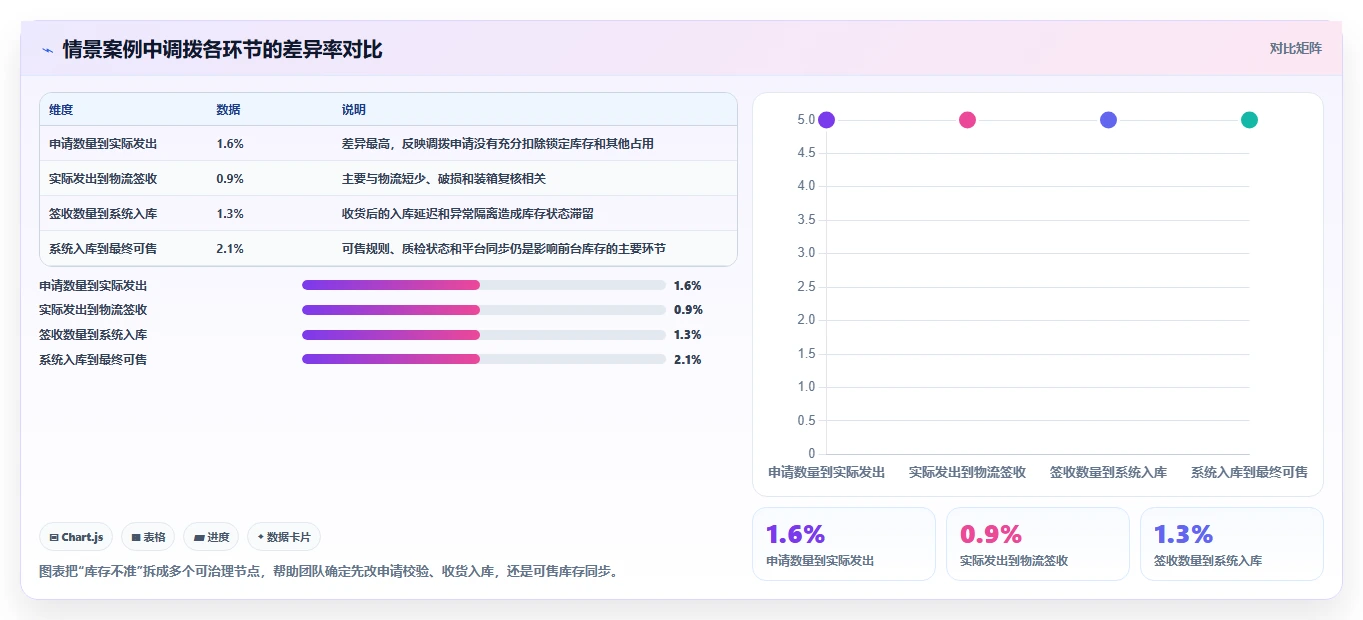
Task: Click the 1.6% data card
Action: click(x=844, y=544)
